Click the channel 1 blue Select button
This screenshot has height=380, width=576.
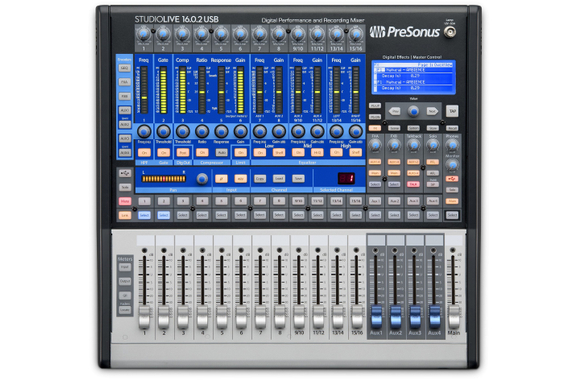pos(144,215)
